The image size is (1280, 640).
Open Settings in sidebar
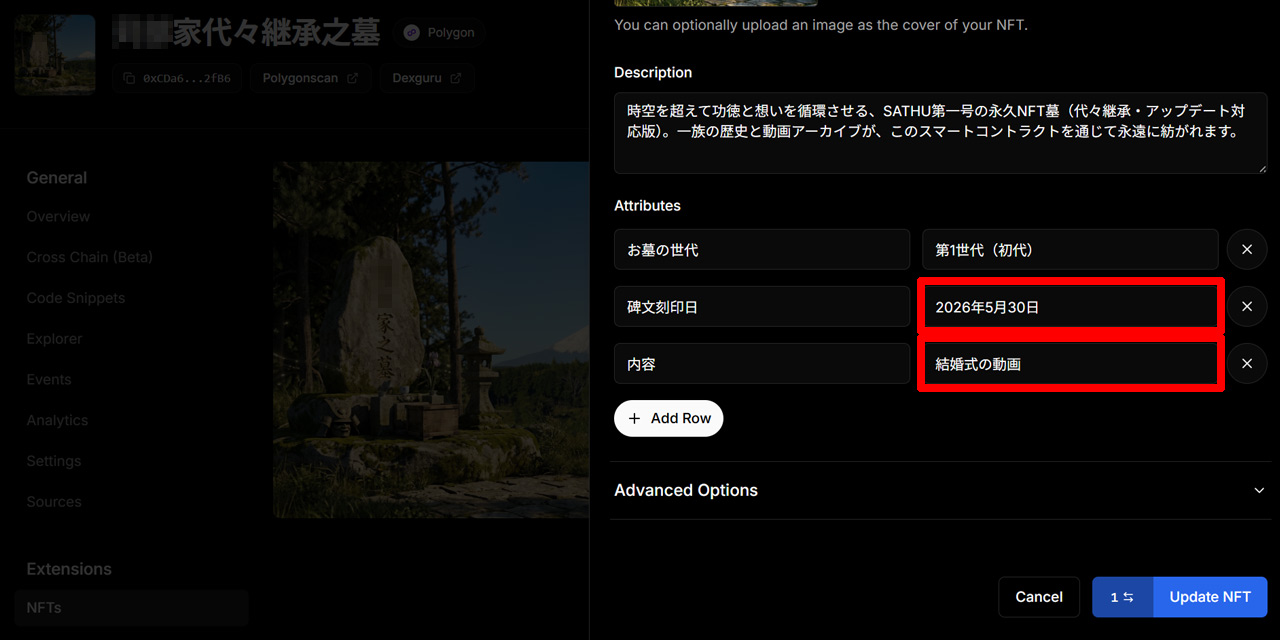coord(54,461)
